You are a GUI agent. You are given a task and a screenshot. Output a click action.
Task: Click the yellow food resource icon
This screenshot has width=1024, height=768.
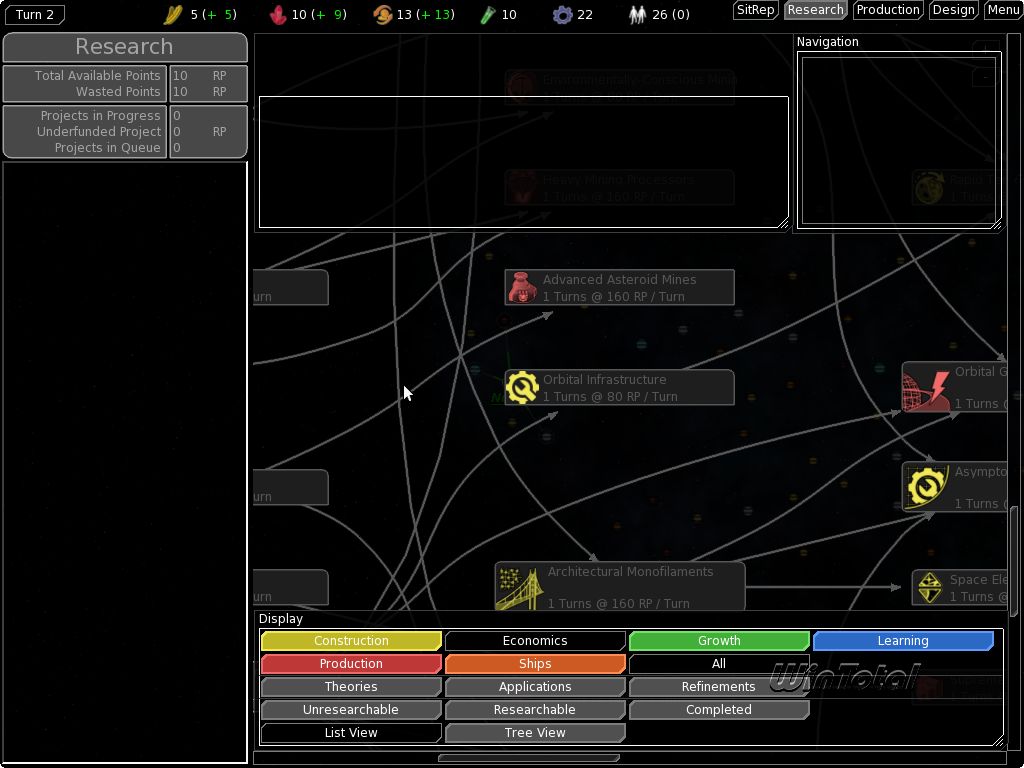pyautogui.click(x=173, y=14)
